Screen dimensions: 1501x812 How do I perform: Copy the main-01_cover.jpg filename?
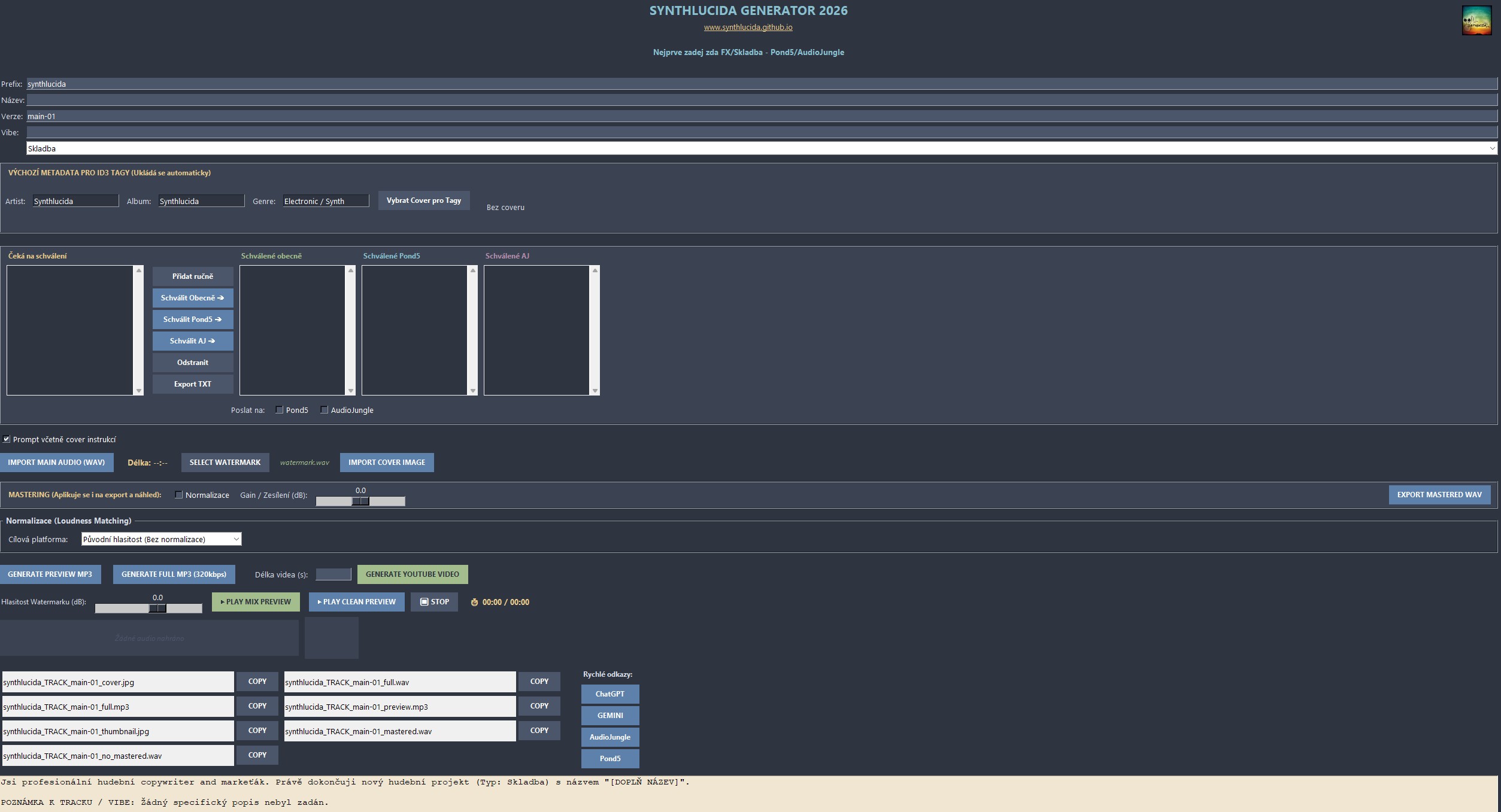[x=257, y=682]
